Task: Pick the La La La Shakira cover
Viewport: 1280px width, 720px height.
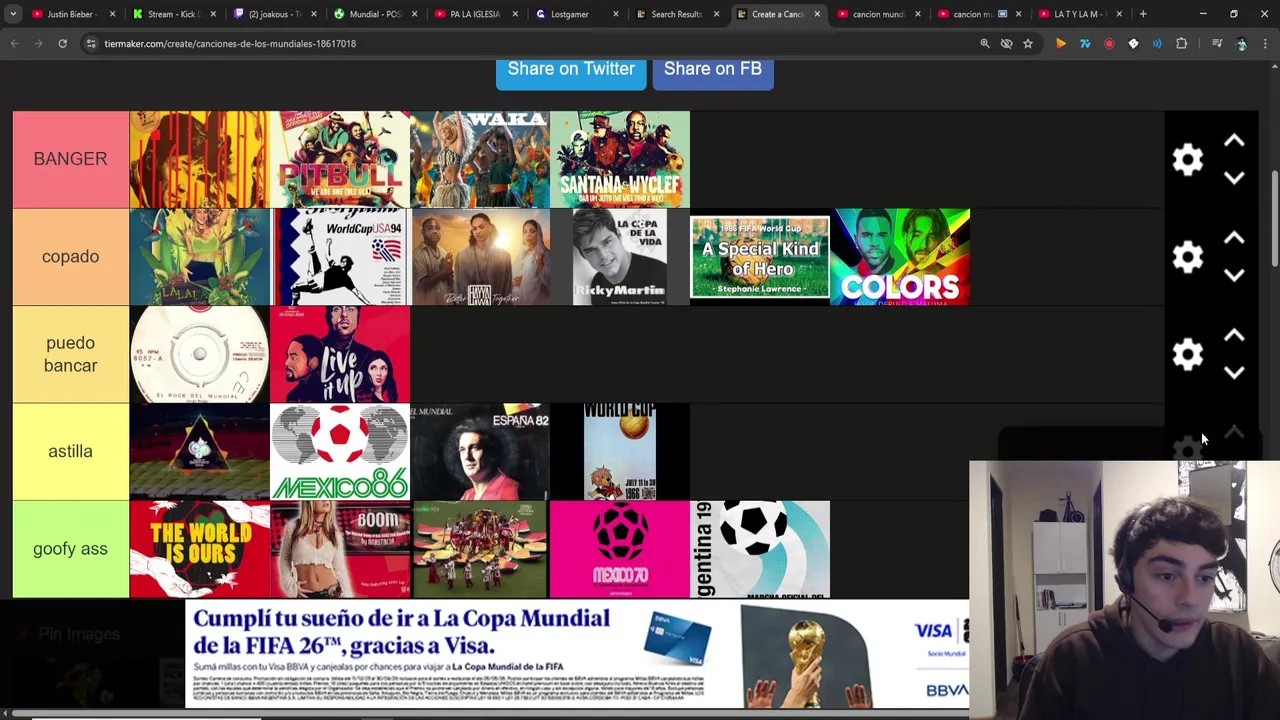Action: click(x=200, y=257)
